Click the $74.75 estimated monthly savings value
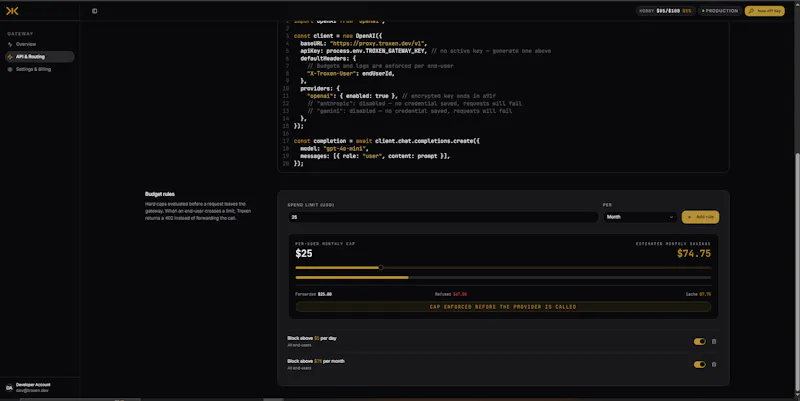800x401 pixels. coord(693,254)
